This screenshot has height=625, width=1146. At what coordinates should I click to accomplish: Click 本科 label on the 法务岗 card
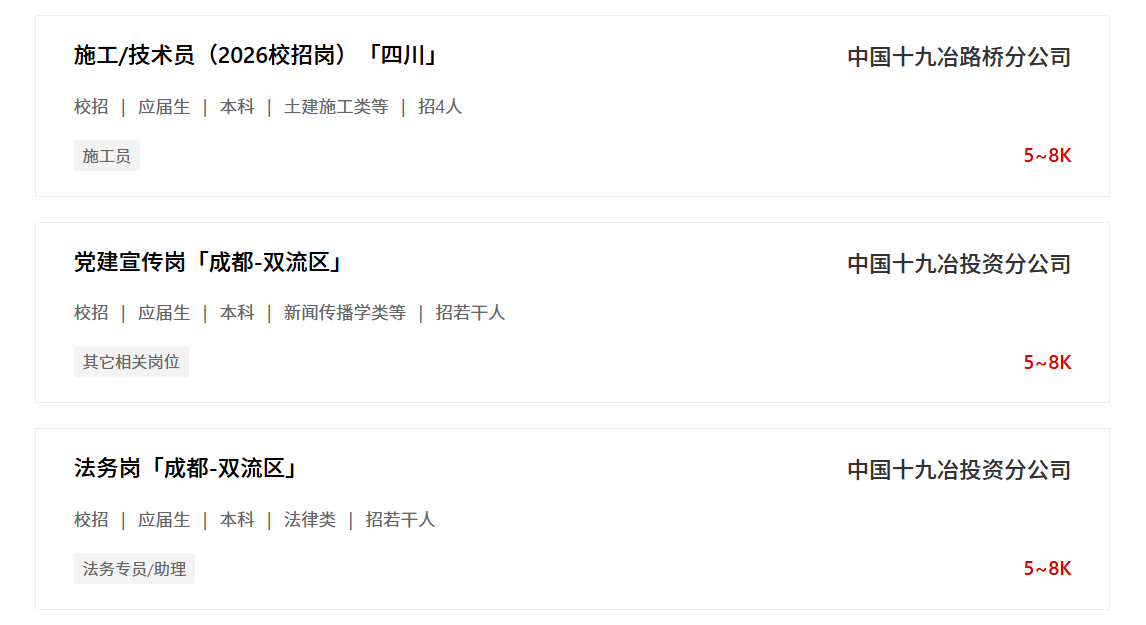coord(237,520)
